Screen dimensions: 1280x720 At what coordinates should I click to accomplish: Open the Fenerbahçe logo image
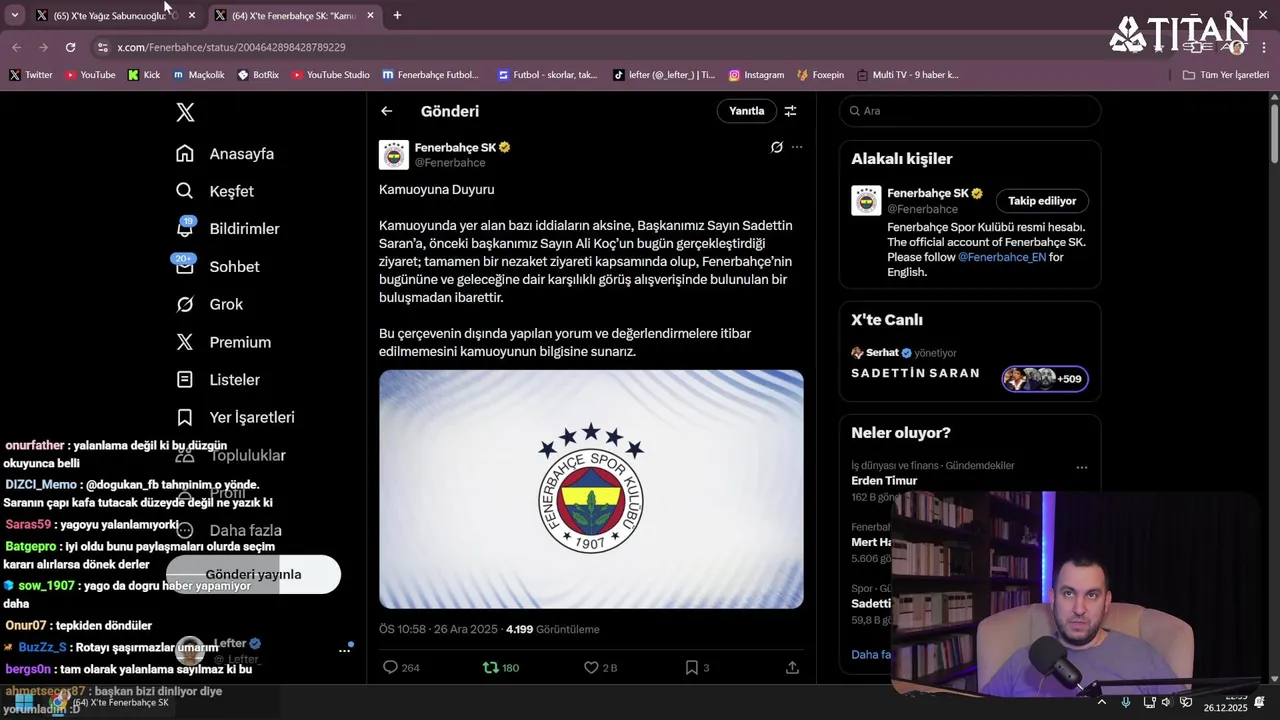pos(591,489)
